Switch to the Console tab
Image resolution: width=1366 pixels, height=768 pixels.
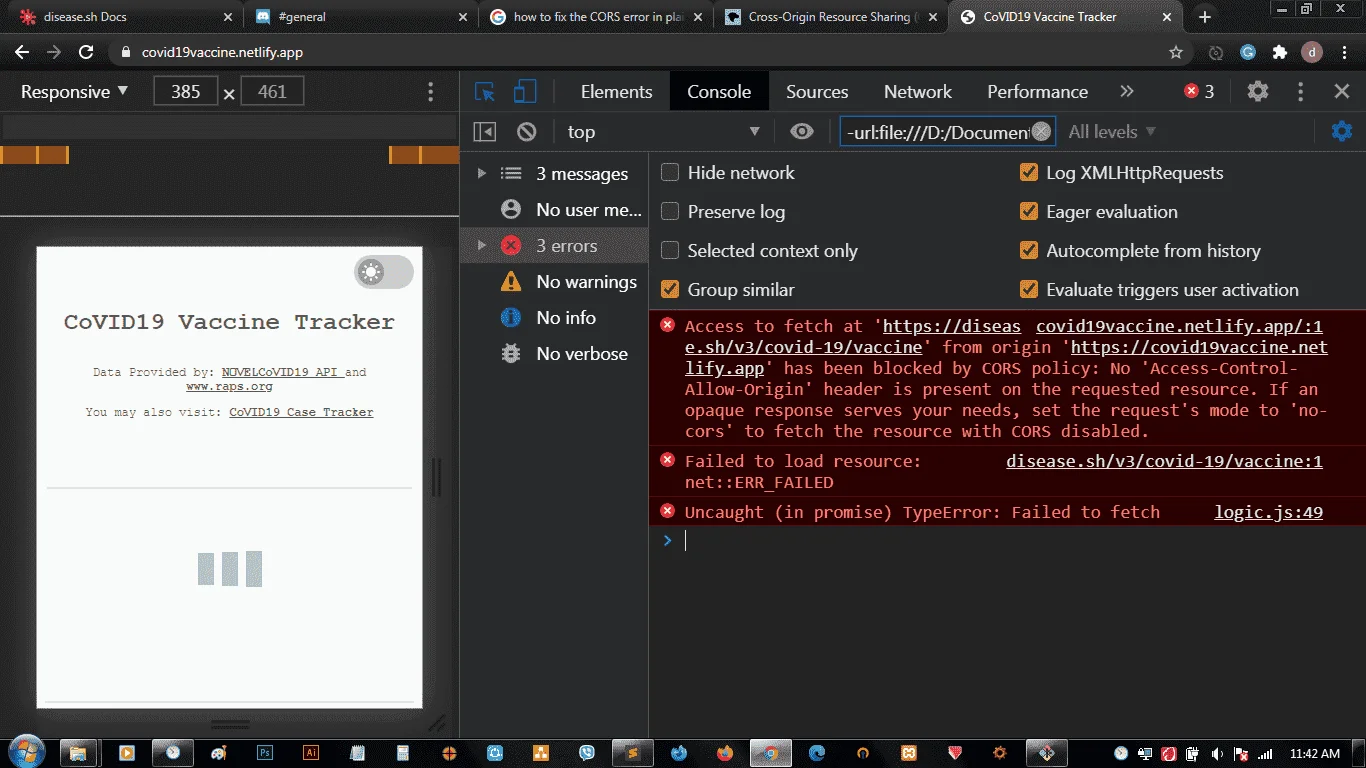719,92
